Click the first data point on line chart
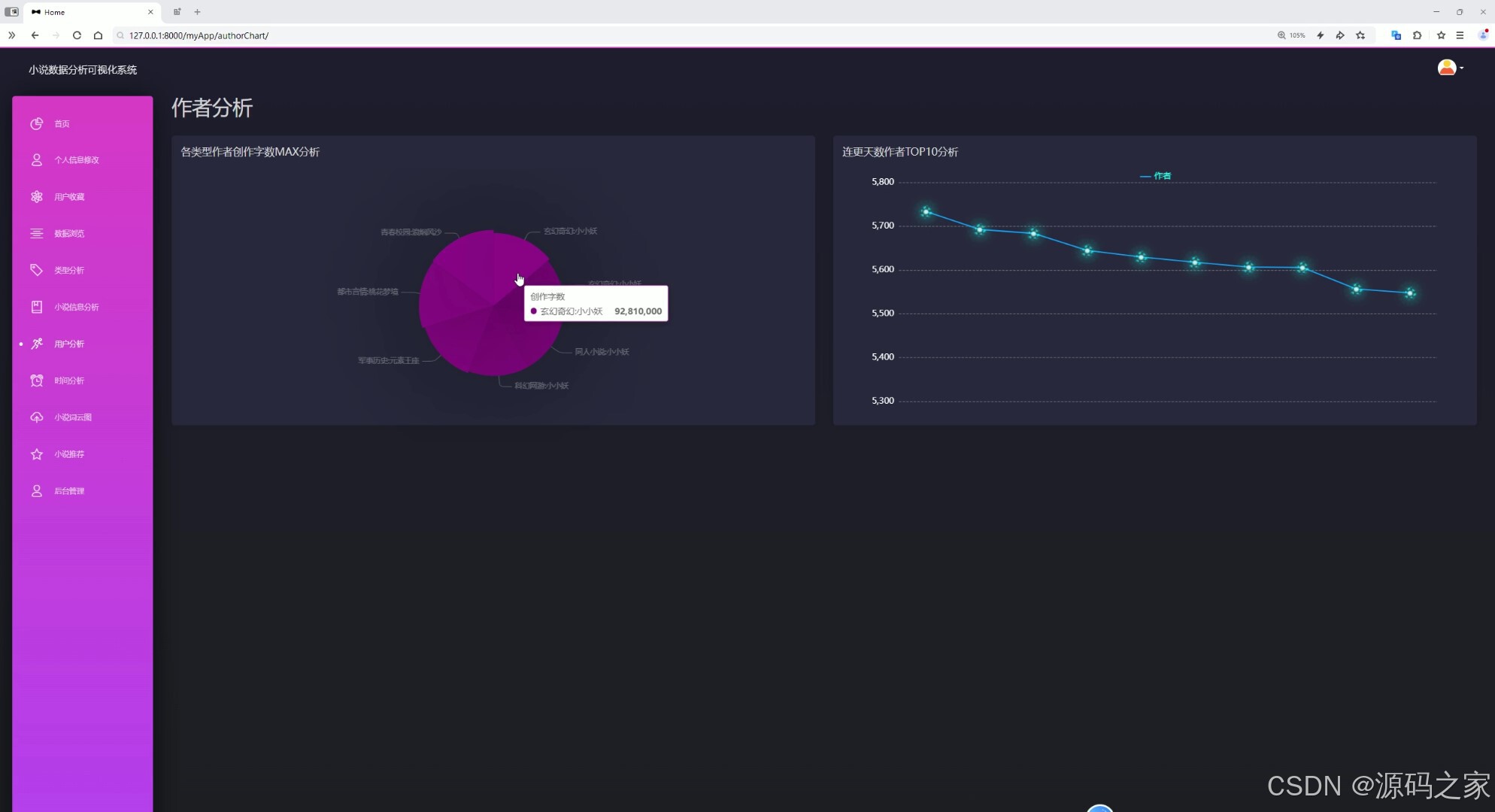The width and height of the screenshot is (1495, 812). click(x=926, y=212)
